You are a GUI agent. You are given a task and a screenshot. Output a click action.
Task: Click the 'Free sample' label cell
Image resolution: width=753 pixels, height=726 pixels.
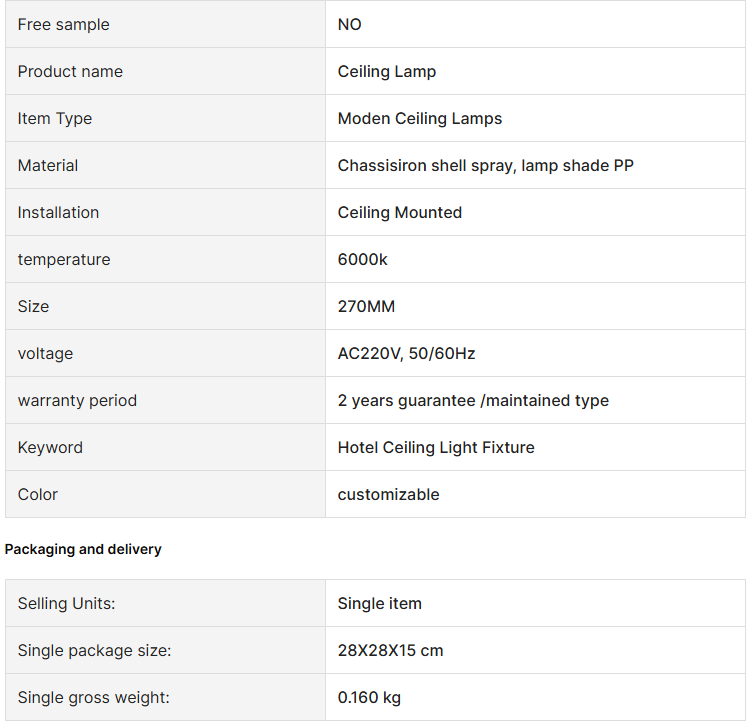pyautogui.click(x=64, y=24)
